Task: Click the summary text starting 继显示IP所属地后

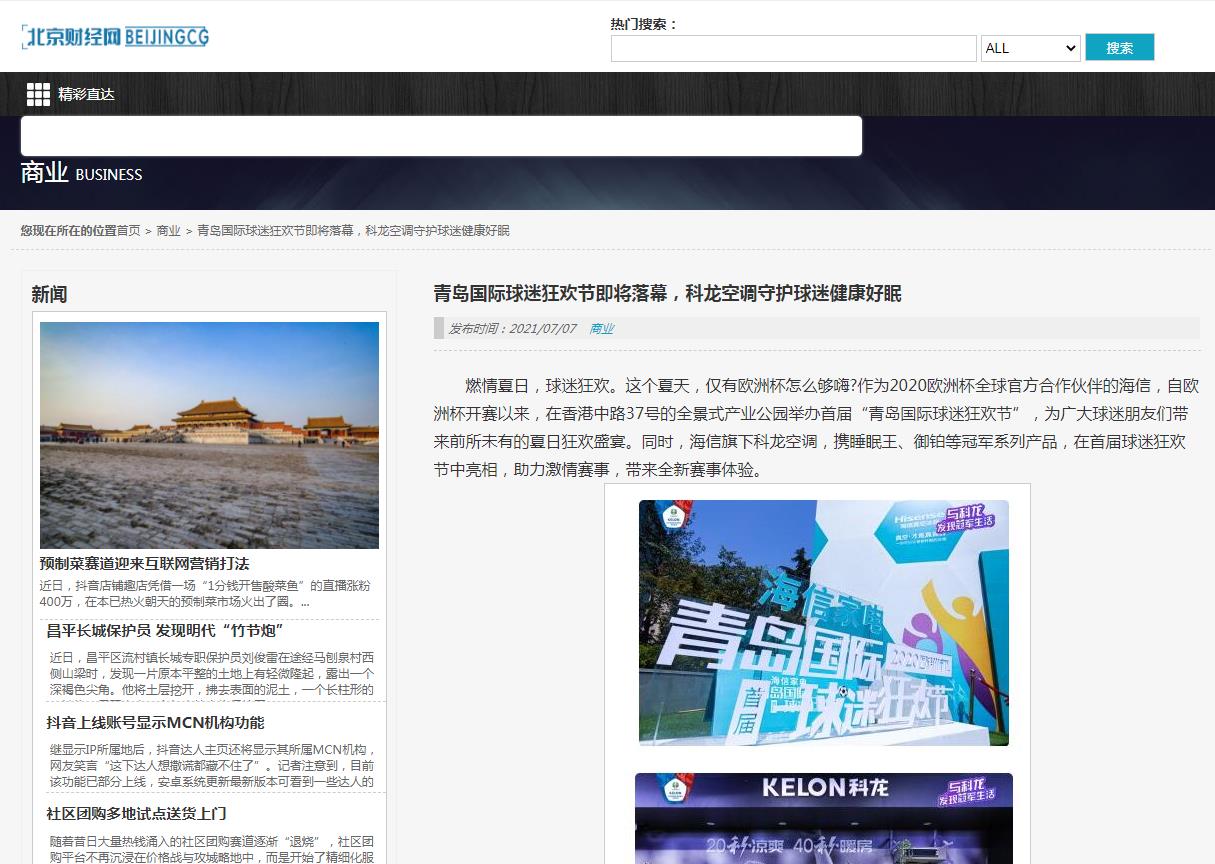Action: point(212,766)
